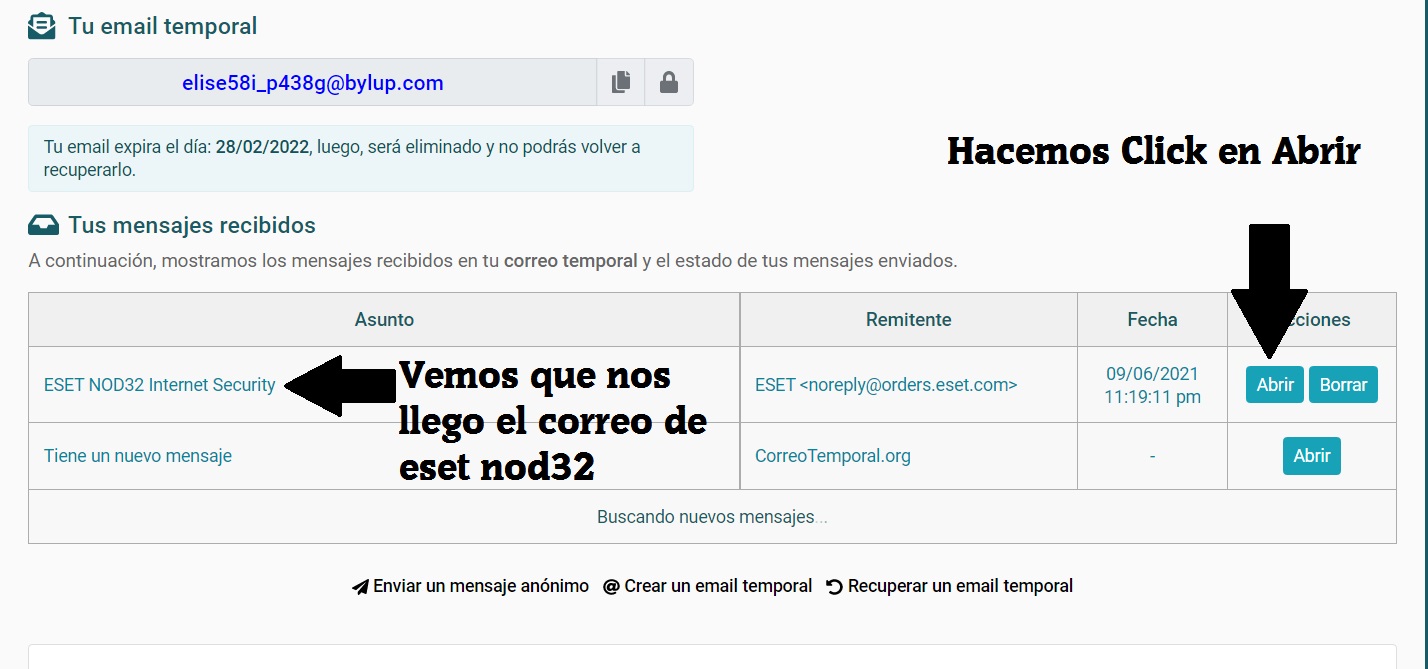
Task: Click the copy email address icon
Action: click(x=620, y=82)
